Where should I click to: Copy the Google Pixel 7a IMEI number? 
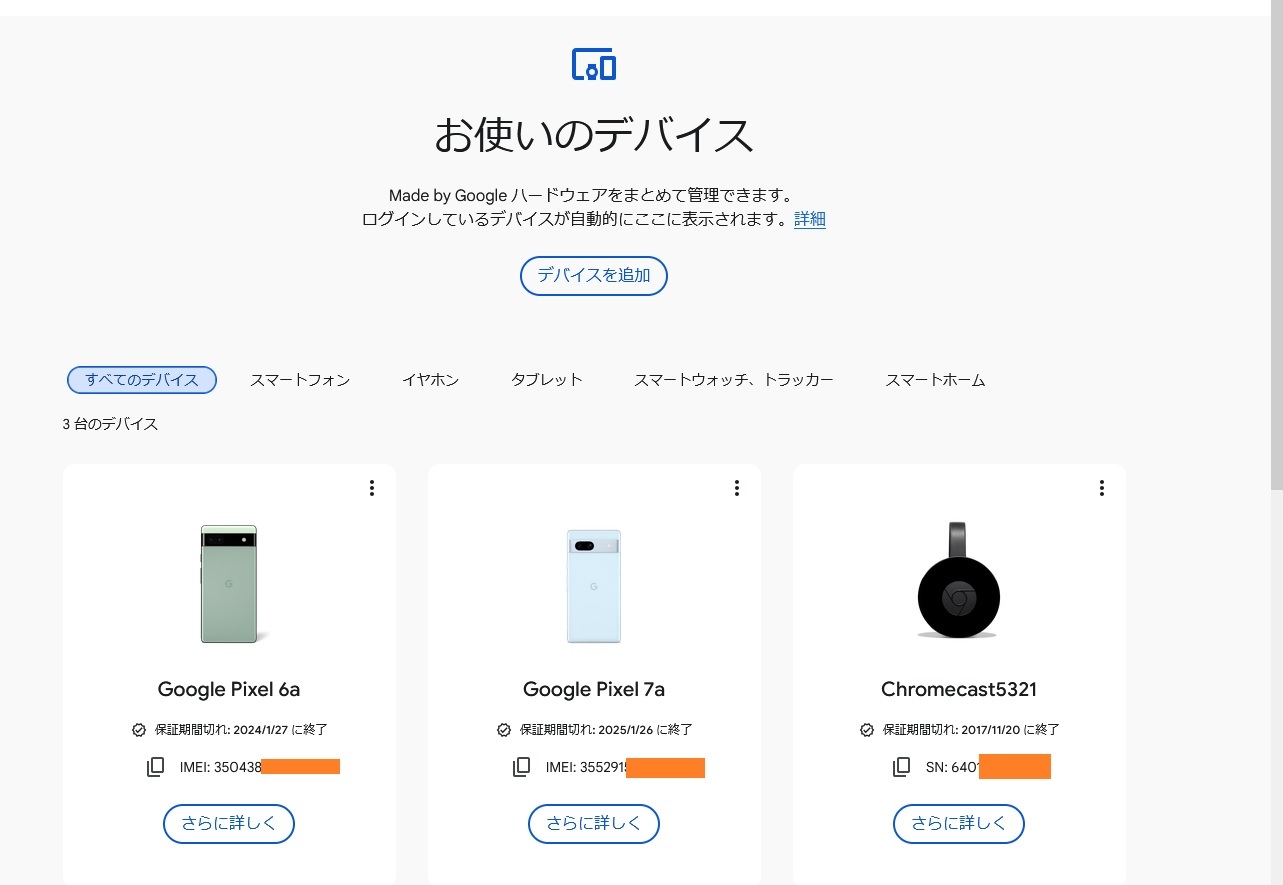click(521, 767)
